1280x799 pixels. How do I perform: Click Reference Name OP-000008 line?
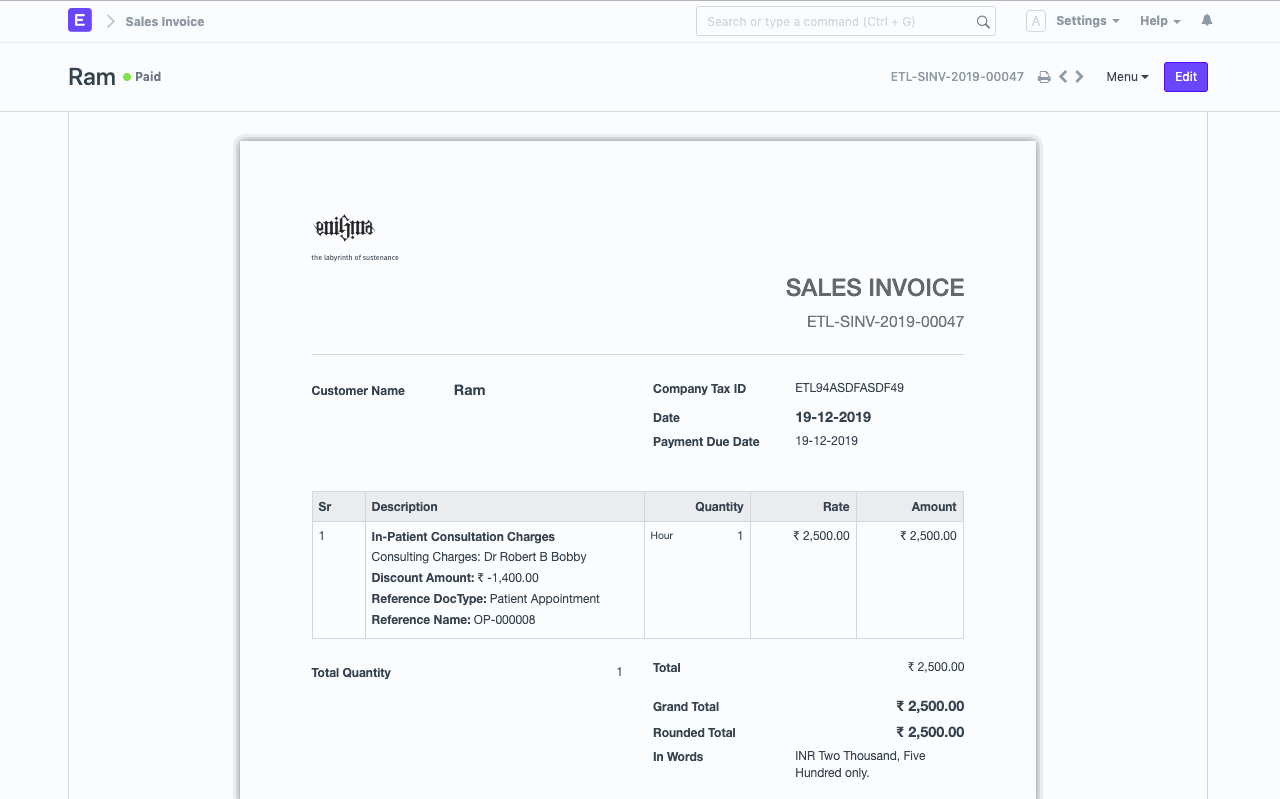tap(453, 620)
